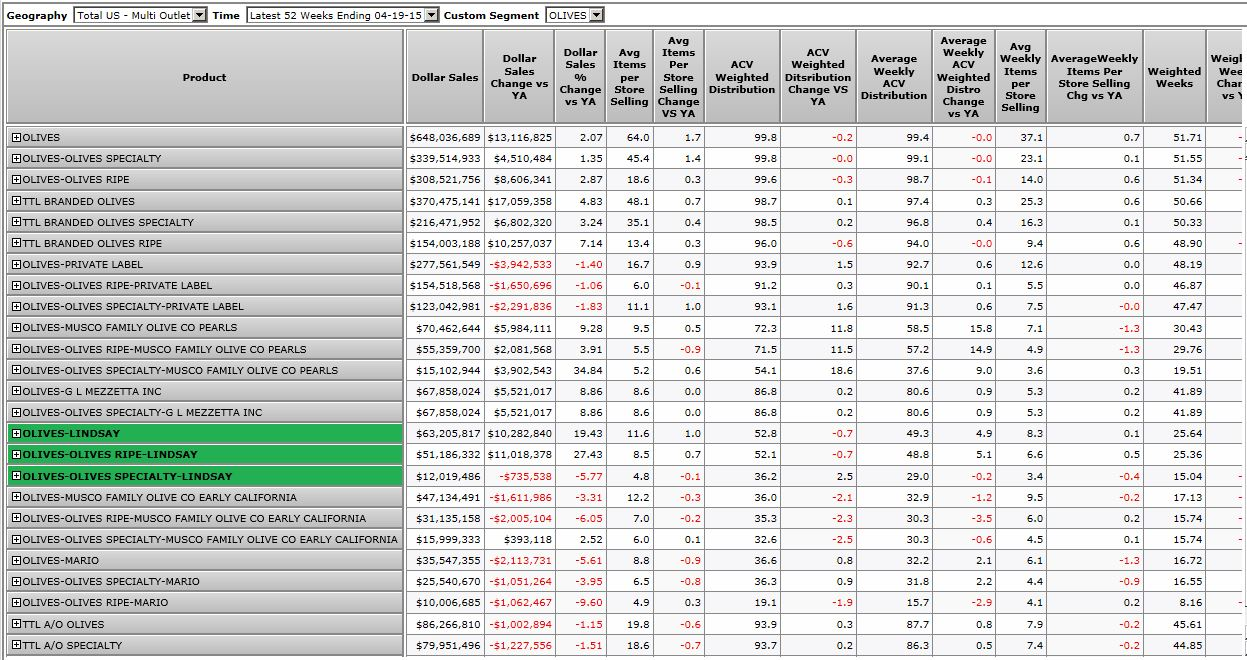Click the ACV Weighted Distribution column header
The height and width of the screenshot is (660, 1247).
pos(742,77)
